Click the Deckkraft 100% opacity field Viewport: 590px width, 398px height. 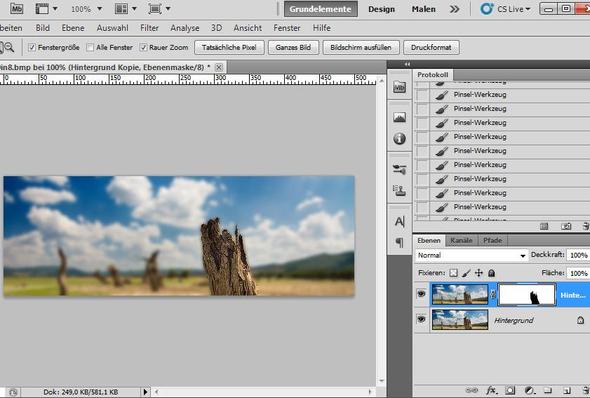(578, 255)
